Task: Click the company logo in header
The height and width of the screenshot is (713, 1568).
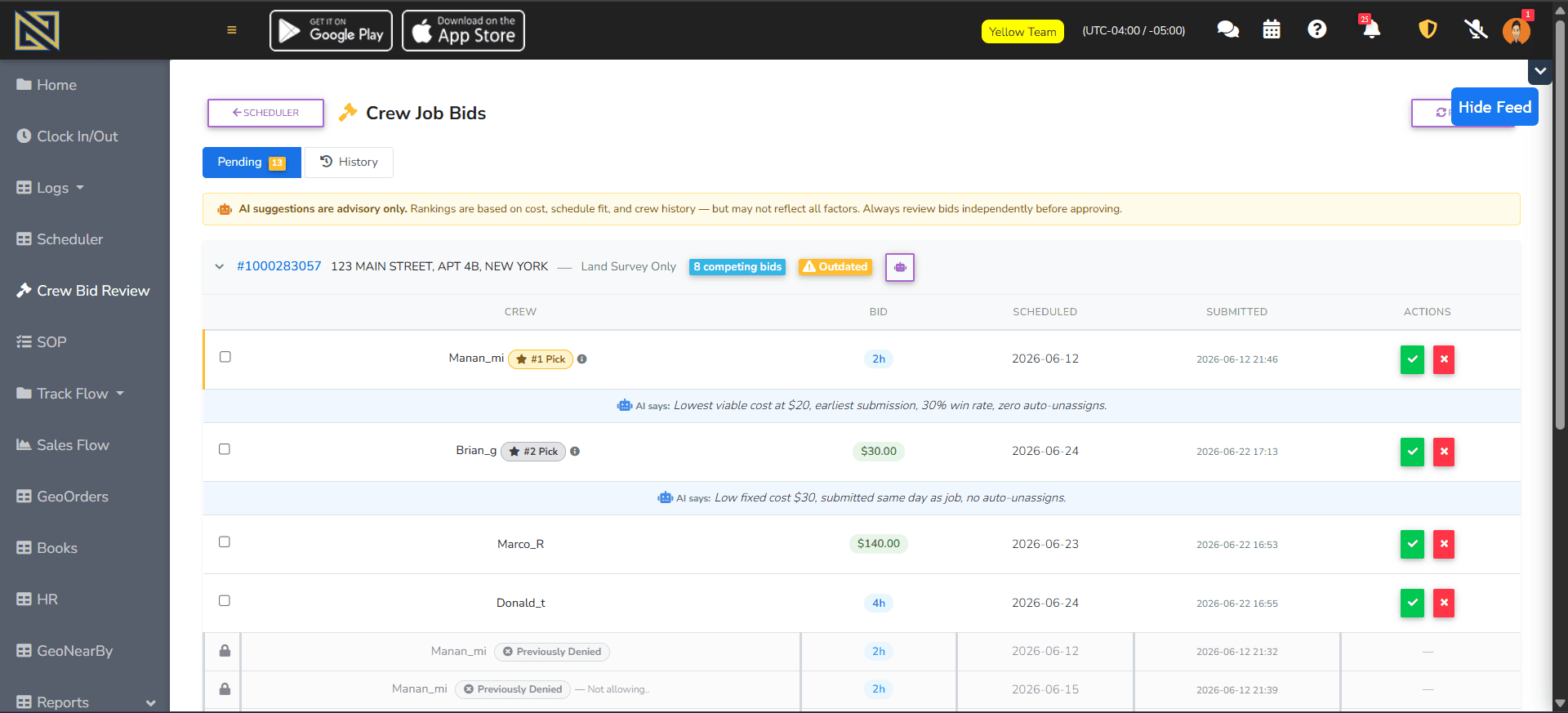Action: tap(37, 30)
